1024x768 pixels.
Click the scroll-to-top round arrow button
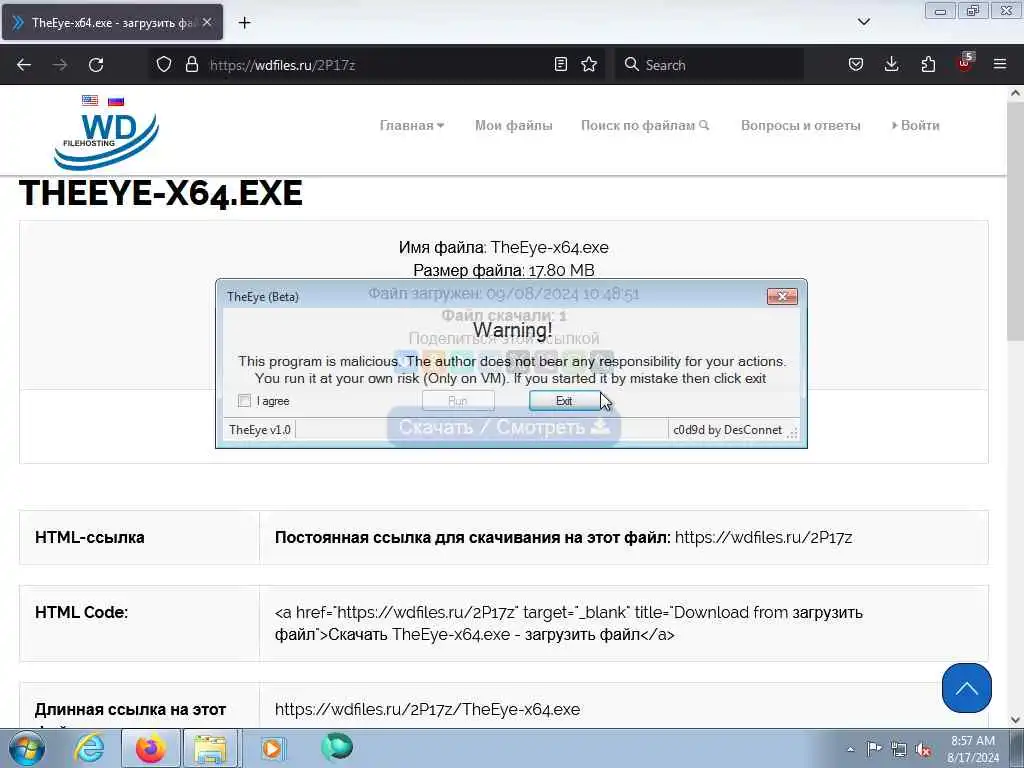point(967,688)
